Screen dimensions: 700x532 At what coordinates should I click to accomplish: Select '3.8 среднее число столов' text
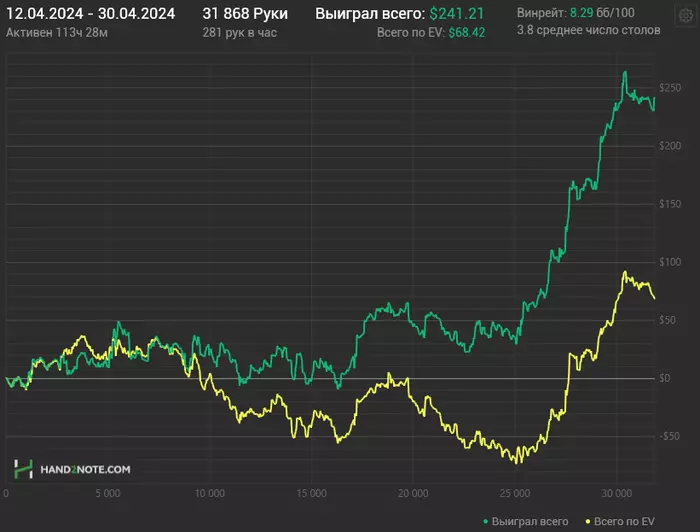pos(588,30)
